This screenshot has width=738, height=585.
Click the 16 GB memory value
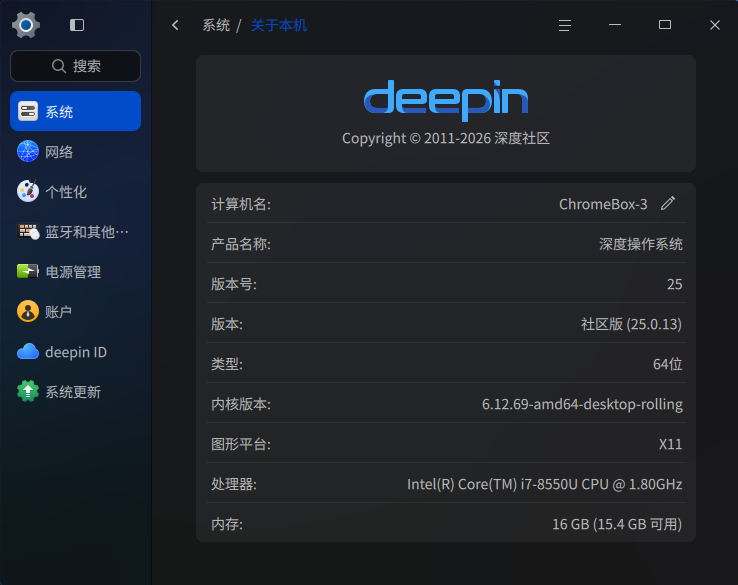tap(617, 524)
